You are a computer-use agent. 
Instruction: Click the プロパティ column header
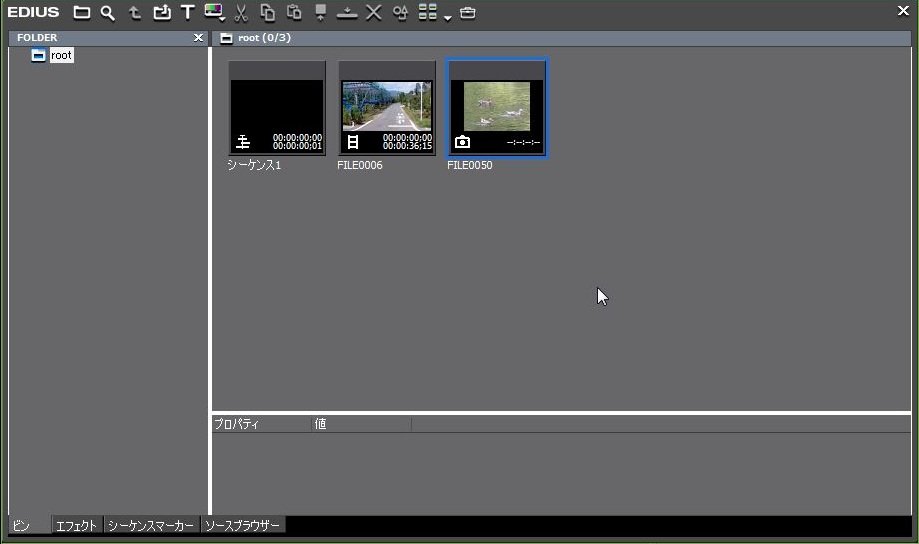click(x=262, y=424)
